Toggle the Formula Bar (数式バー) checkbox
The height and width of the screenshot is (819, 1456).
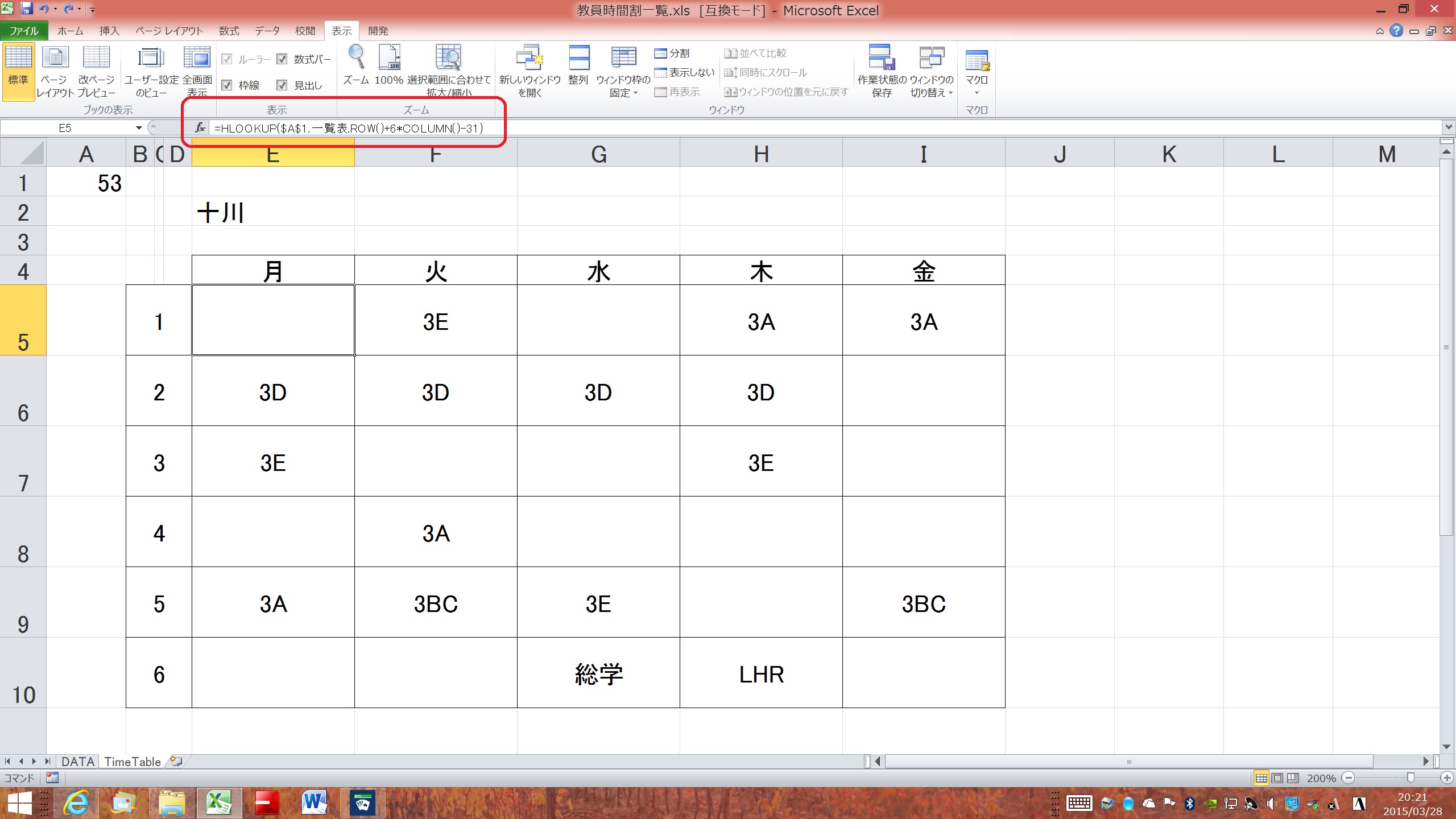[x=282, y=59]
